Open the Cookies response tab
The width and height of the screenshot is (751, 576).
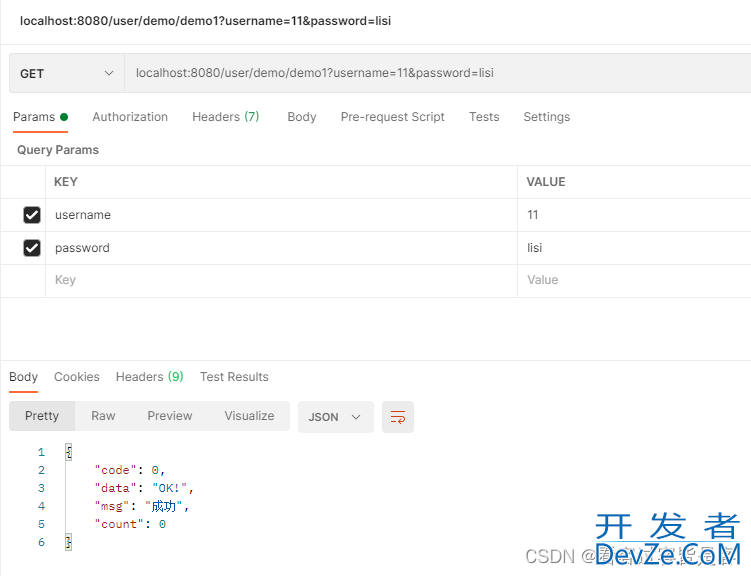pos(77,377)
